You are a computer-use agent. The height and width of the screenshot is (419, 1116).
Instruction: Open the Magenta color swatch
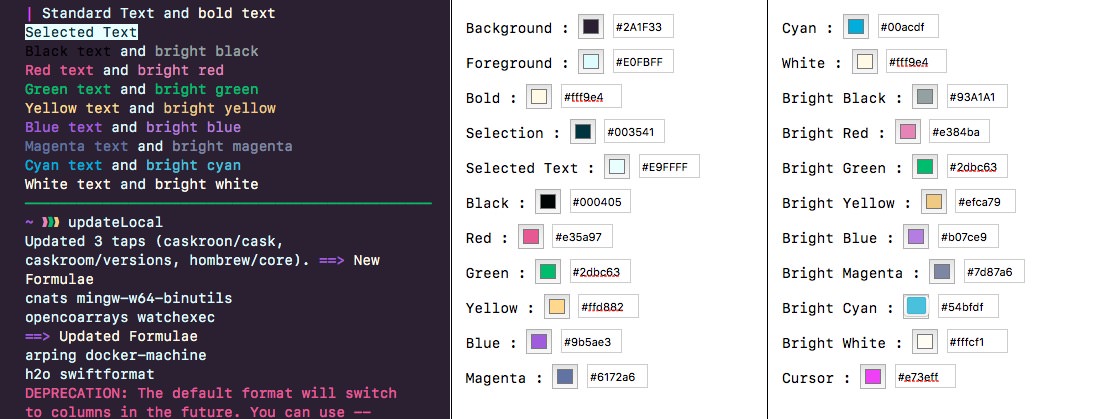tap(565, 377)
